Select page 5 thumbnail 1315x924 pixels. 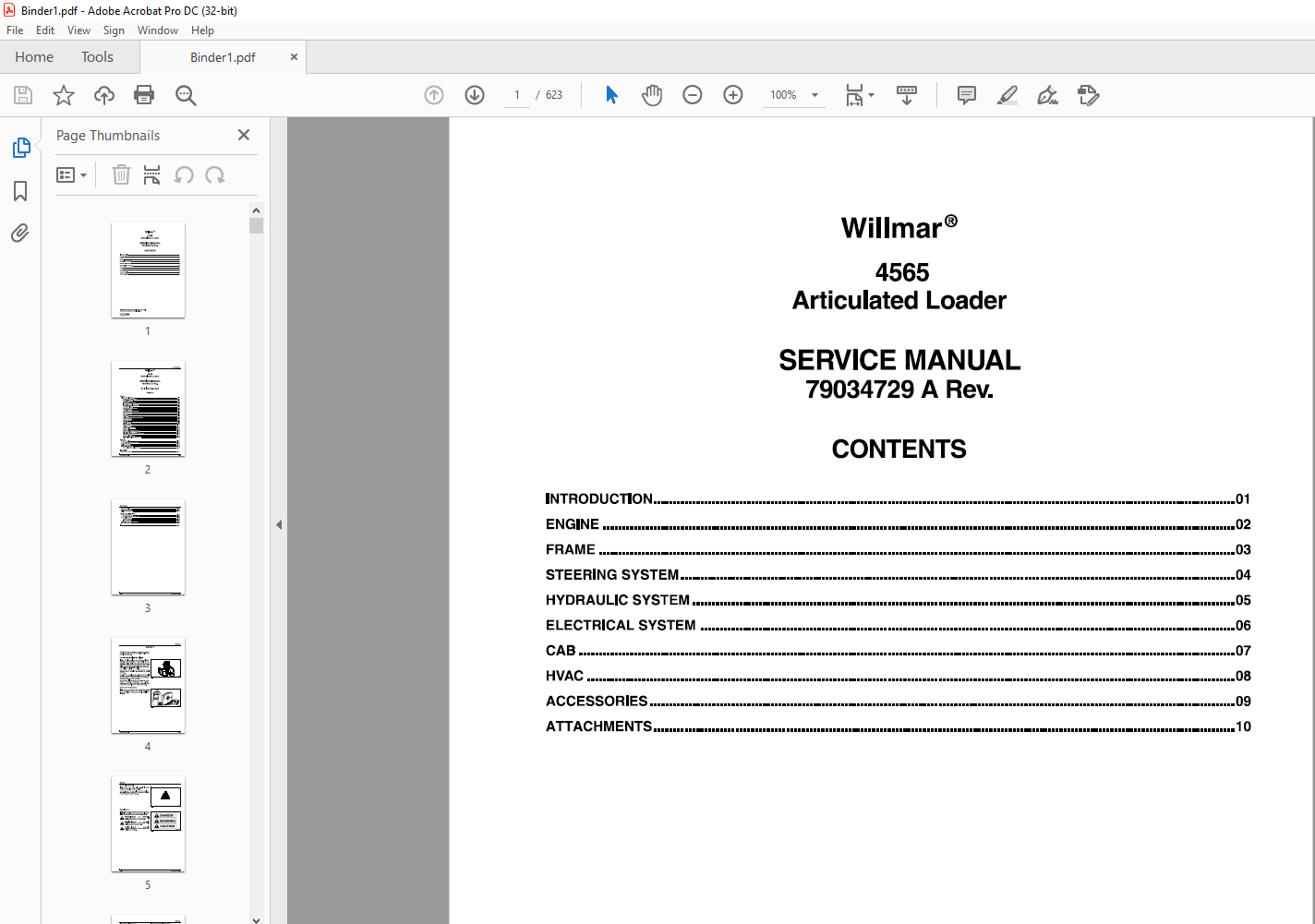[x=148, y=824]
